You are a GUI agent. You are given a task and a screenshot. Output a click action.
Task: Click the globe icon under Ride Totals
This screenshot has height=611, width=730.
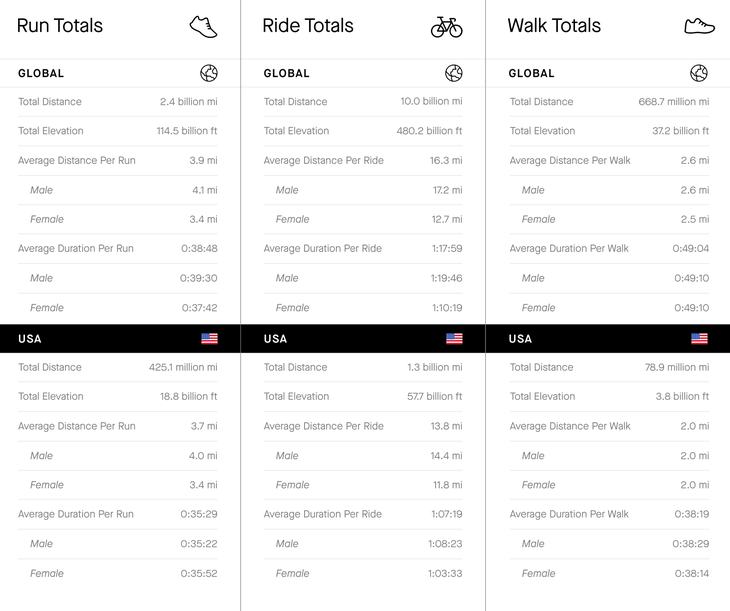[x=454, y=73]
